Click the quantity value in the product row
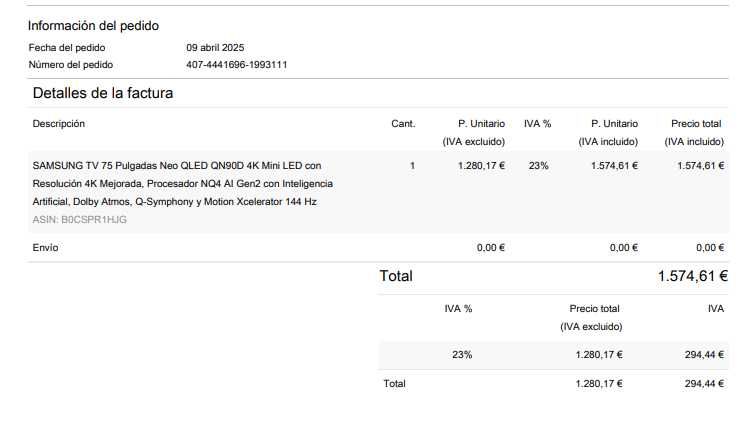 [413, 166]
